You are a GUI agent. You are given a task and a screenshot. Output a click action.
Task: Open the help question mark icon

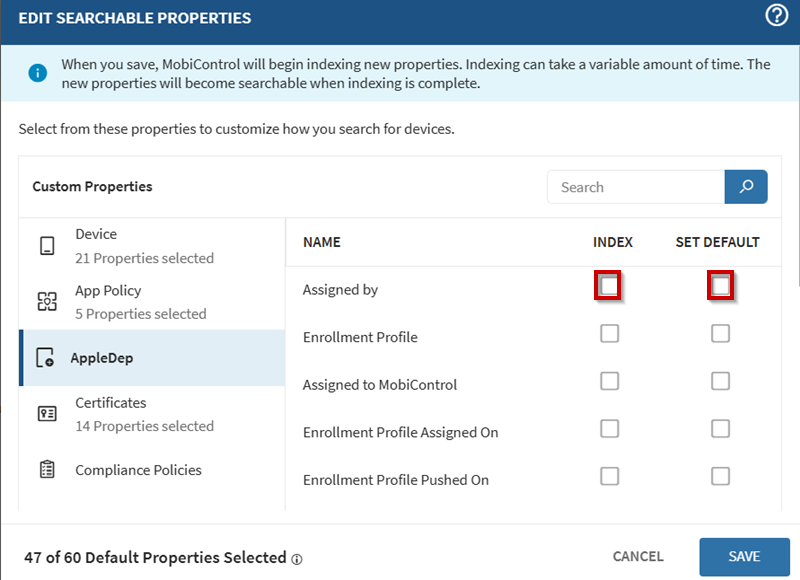[x=776, y=15]
